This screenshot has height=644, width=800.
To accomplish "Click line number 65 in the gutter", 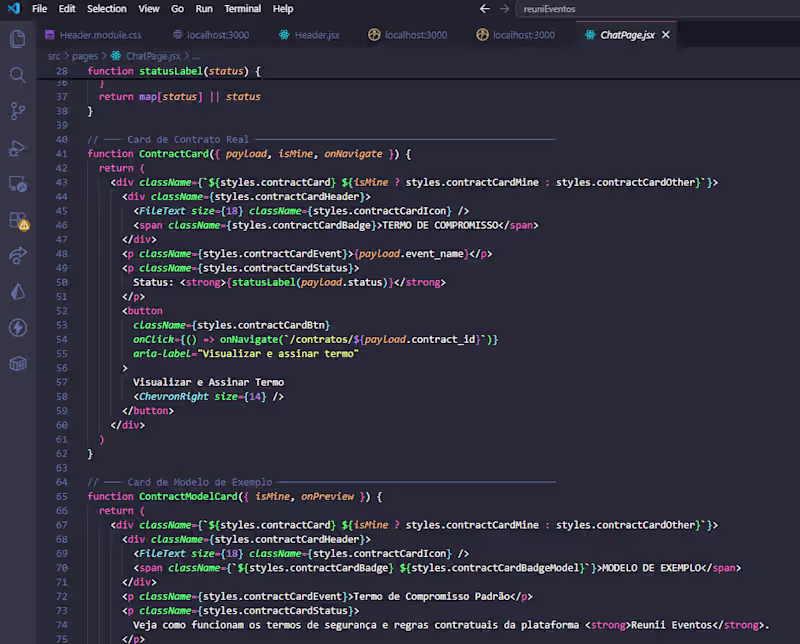I will point(62,497).
